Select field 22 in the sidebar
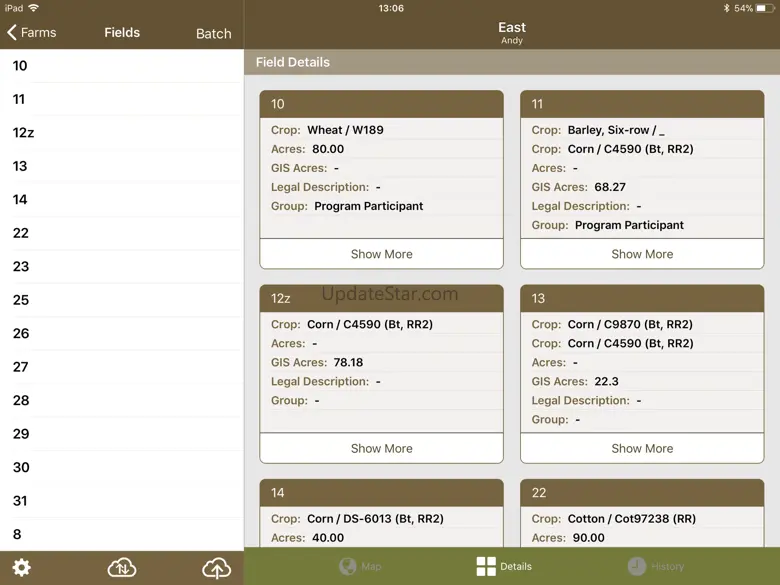This screenshot has width=780, height=585. (x=21, y=233)
